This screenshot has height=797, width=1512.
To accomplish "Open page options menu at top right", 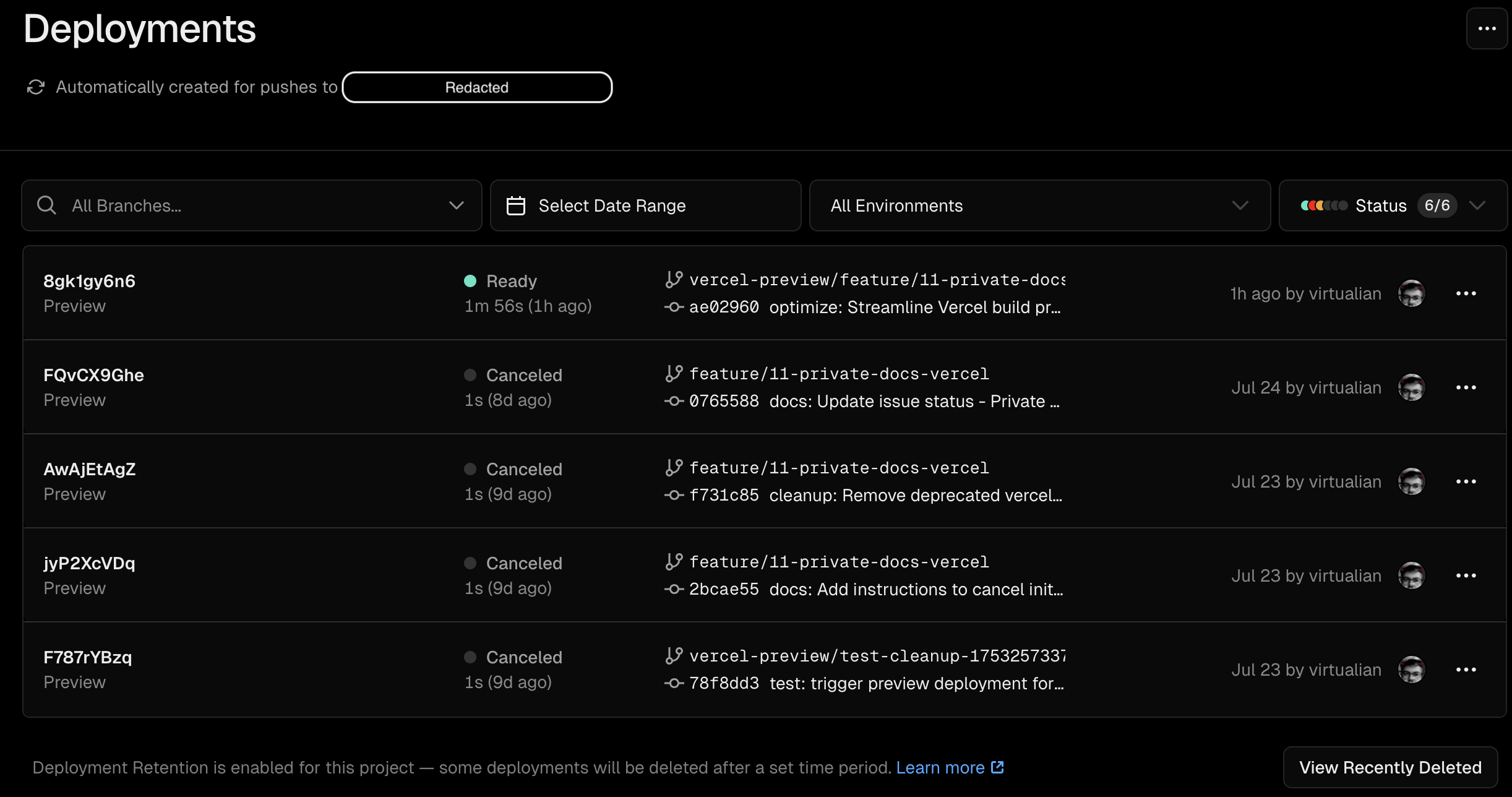I will [x=1487, y=28].
